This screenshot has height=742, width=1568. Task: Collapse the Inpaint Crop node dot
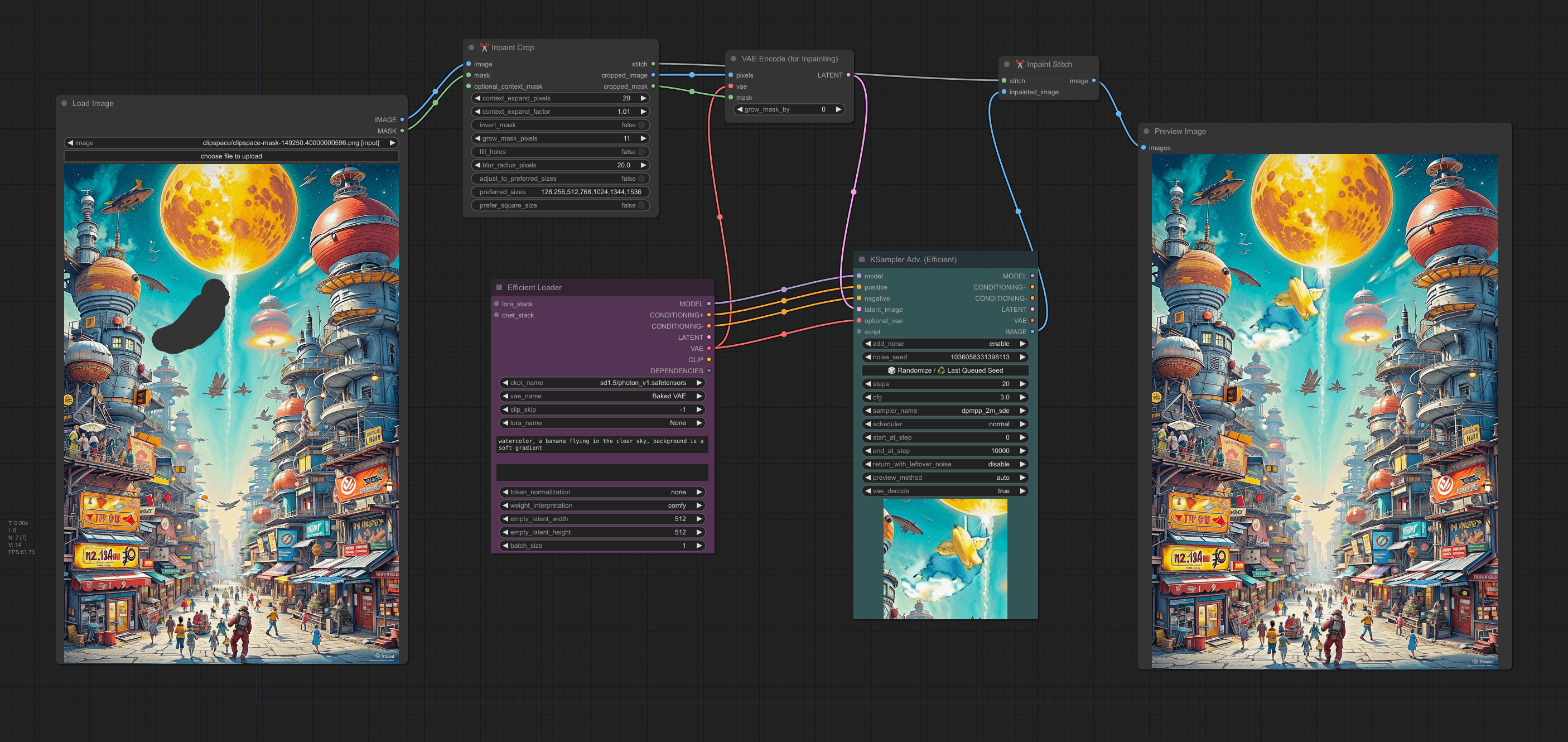click(x=471, y=47)
